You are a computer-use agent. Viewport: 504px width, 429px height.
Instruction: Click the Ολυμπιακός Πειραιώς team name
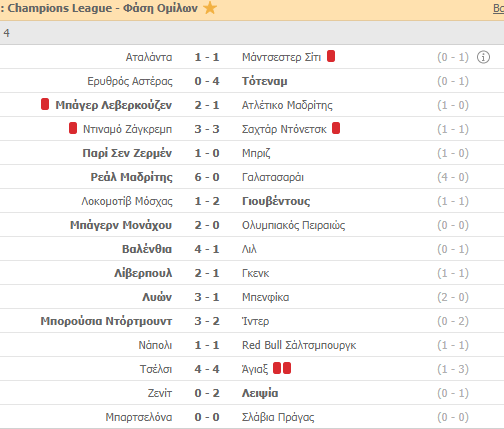tap(293, 225)
